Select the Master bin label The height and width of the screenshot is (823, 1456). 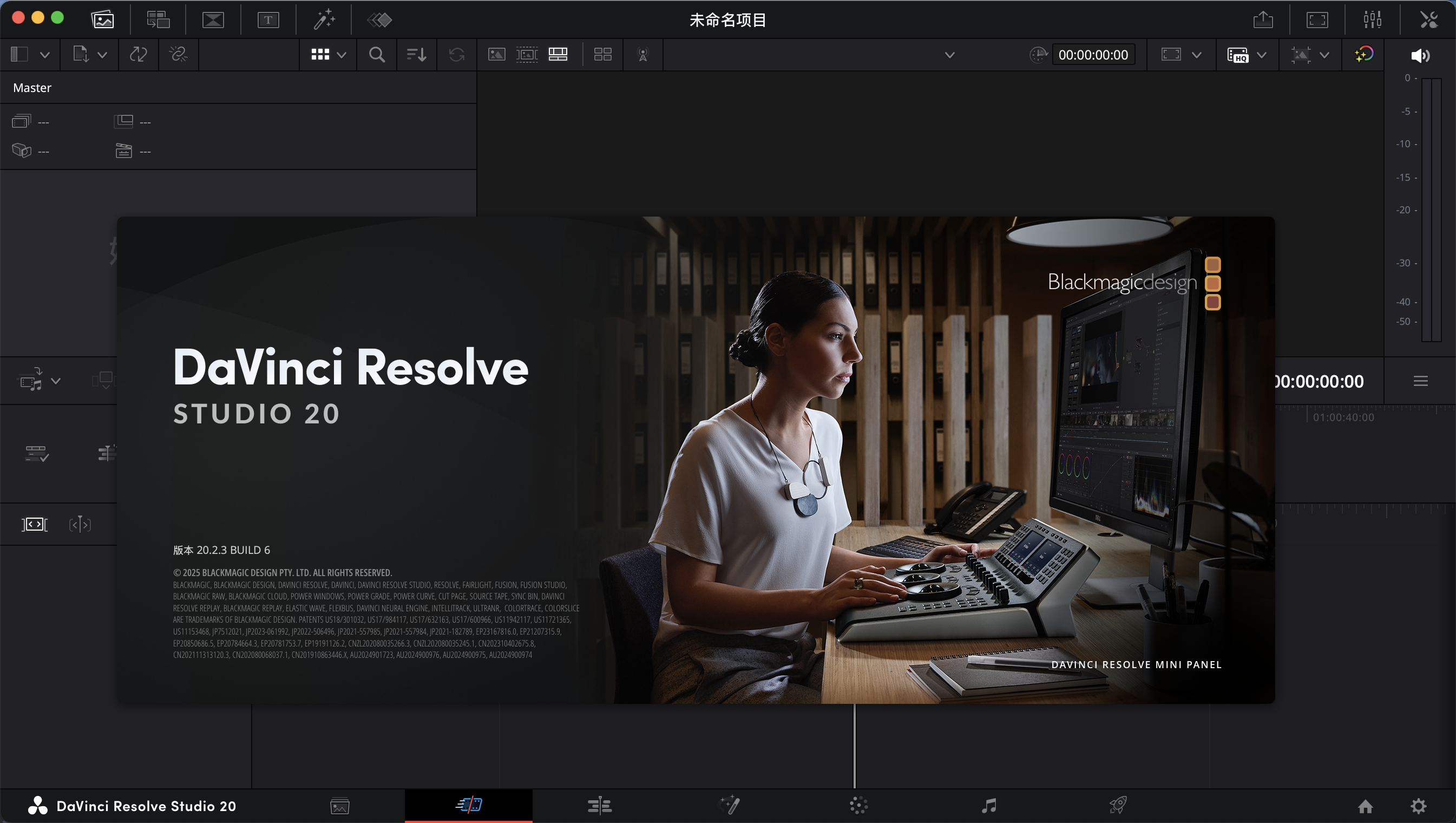32,88
